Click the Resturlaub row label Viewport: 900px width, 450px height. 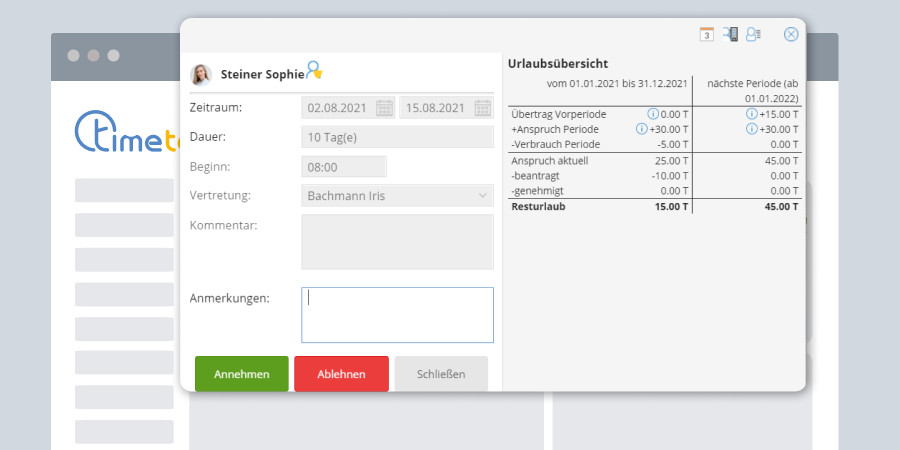[x=538, y=207]
